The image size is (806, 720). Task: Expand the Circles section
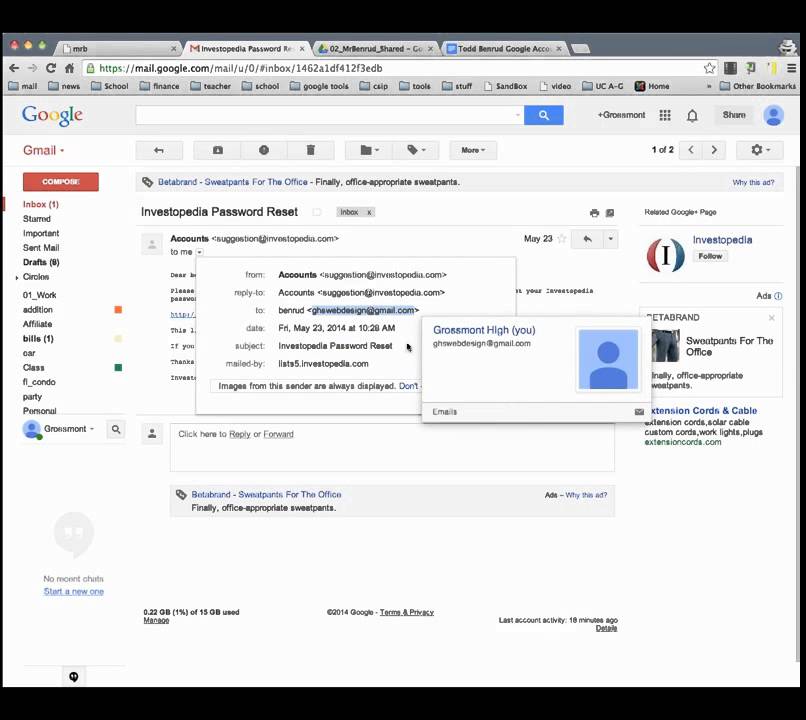pos(17,278)
